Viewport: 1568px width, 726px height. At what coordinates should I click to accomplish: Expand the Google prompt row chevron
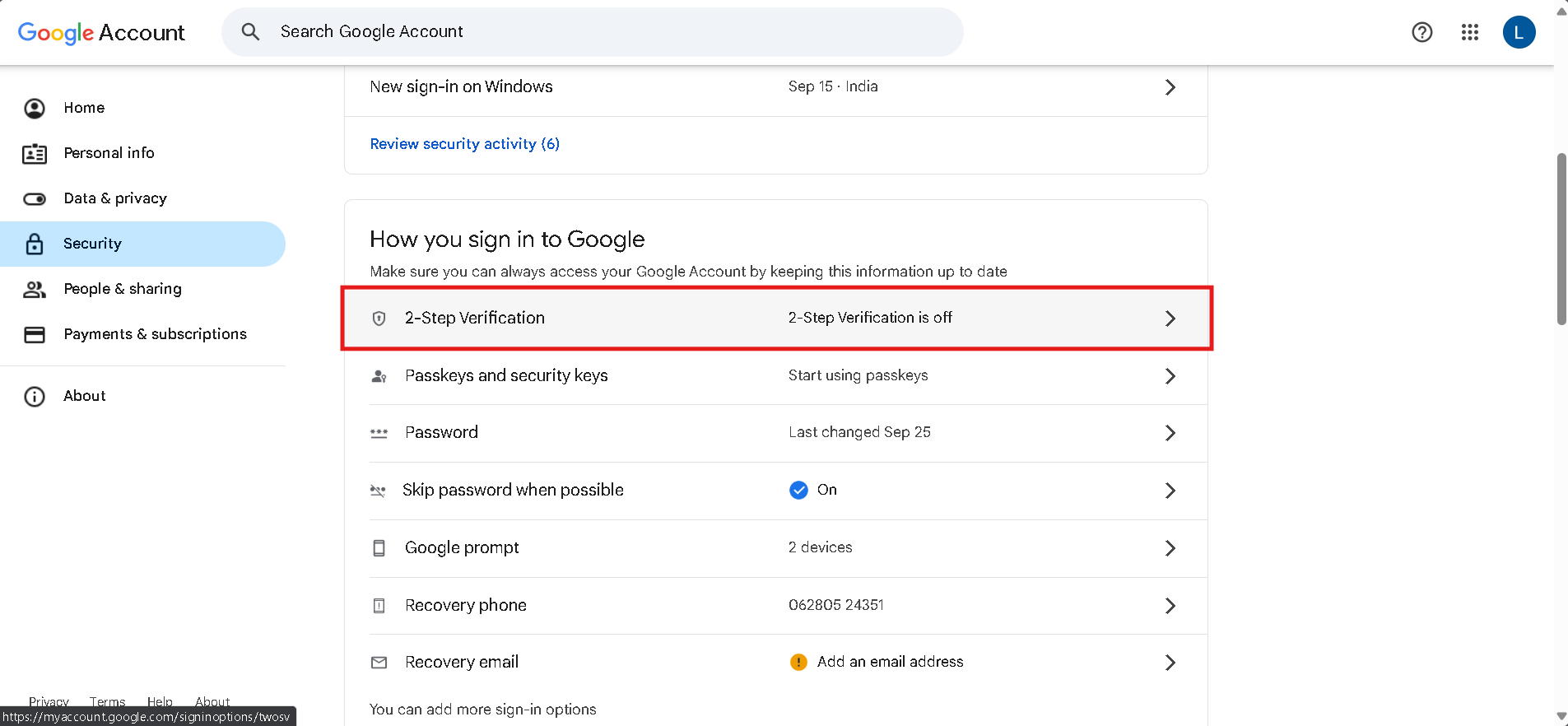pyautogui.click(x=1170, y=548)
